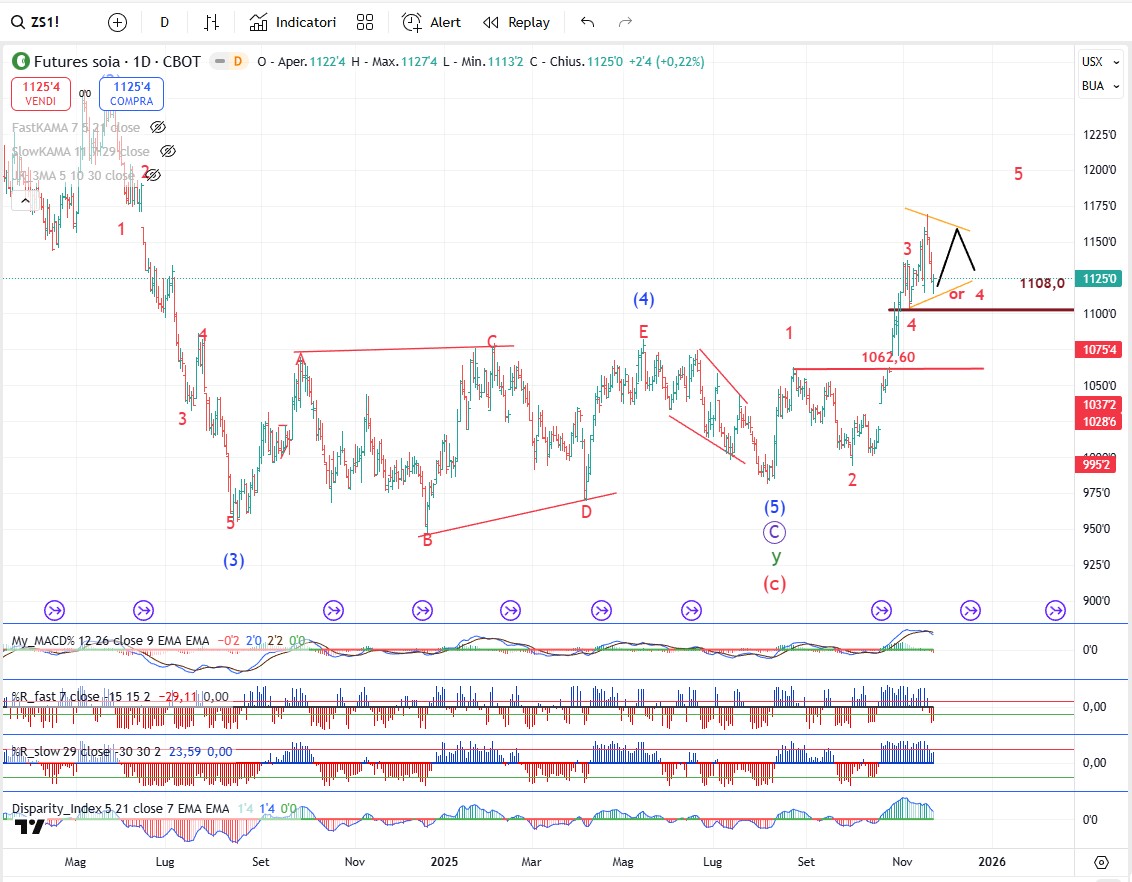The height and width of the screenshot is (882, 1132).
Task: Select the 1062,60 level annotation
Action: tap(888, 357)
